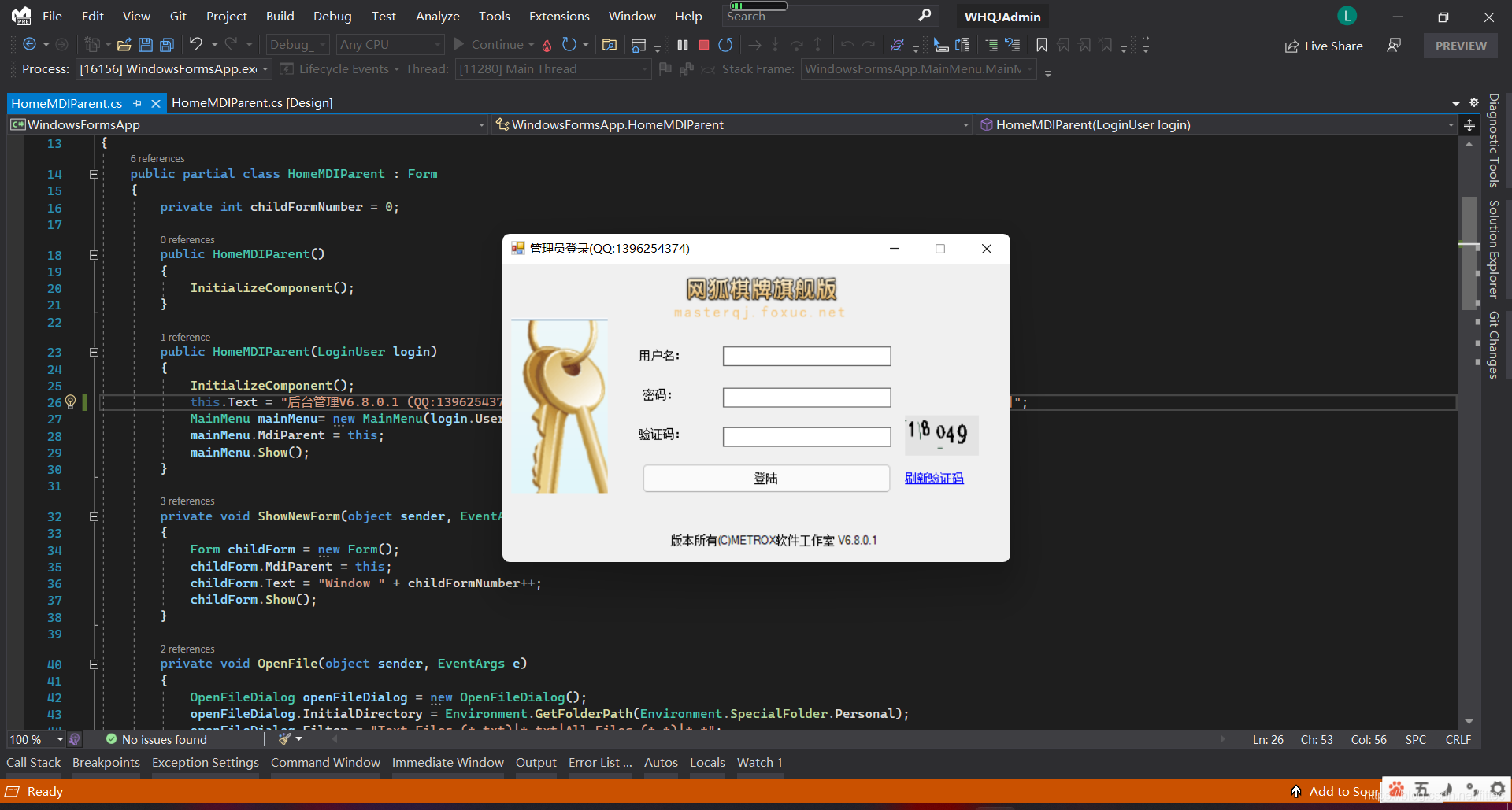Open the File menu

(52, 16)
